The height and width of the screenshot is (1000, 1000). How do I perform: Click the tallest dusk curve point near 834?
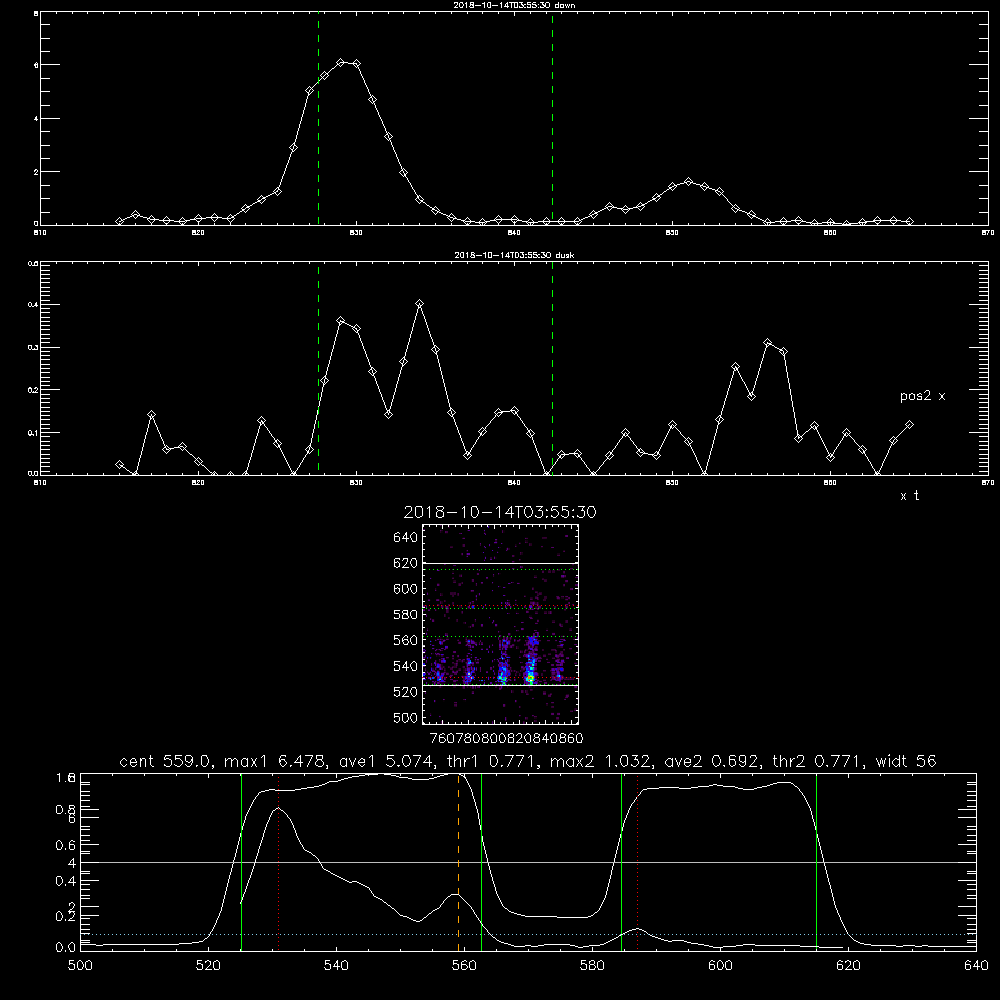419,304
